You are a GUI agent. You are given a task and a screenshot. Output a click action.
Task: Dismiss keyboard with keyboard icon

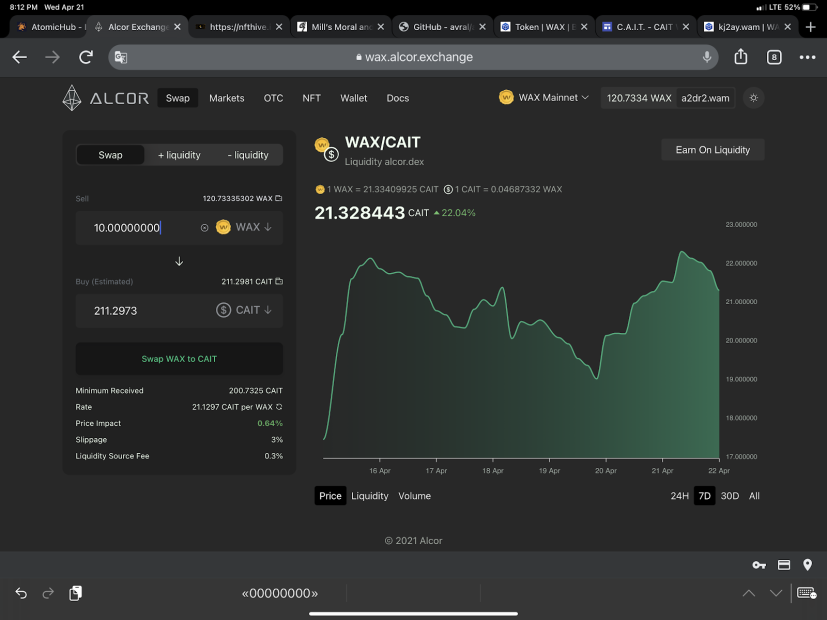click(x=807, y=593)
